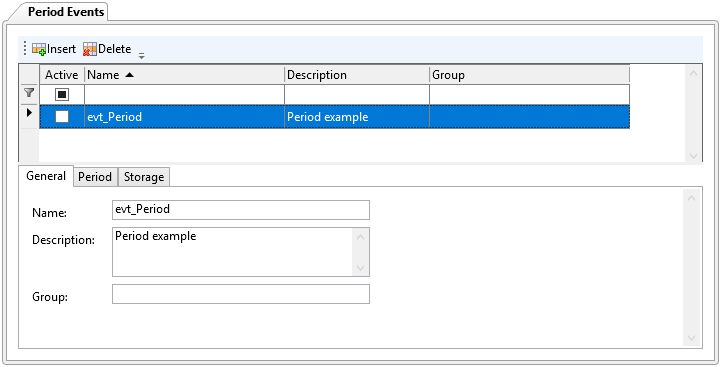Open the toolbar overflow options arrow
Screen dimensions: 720x367
click(141, 56)
